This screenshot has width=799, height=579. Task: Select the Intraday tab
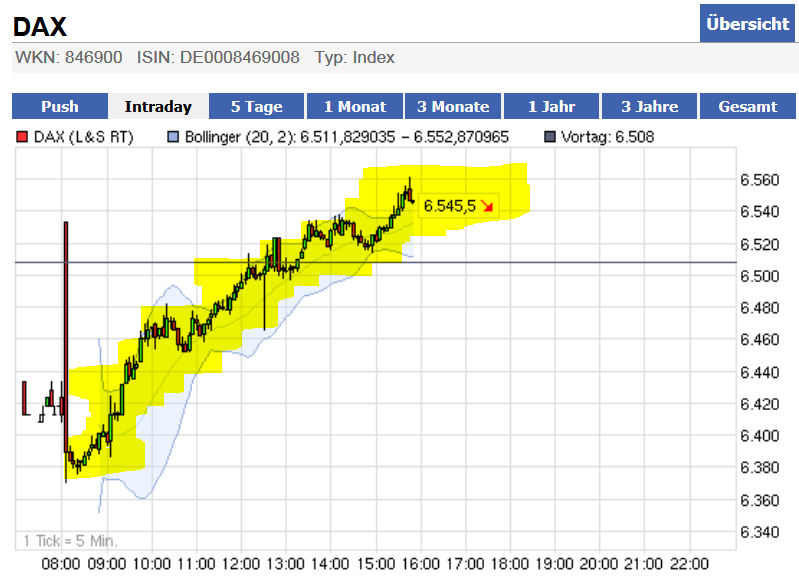coord(158,107)
